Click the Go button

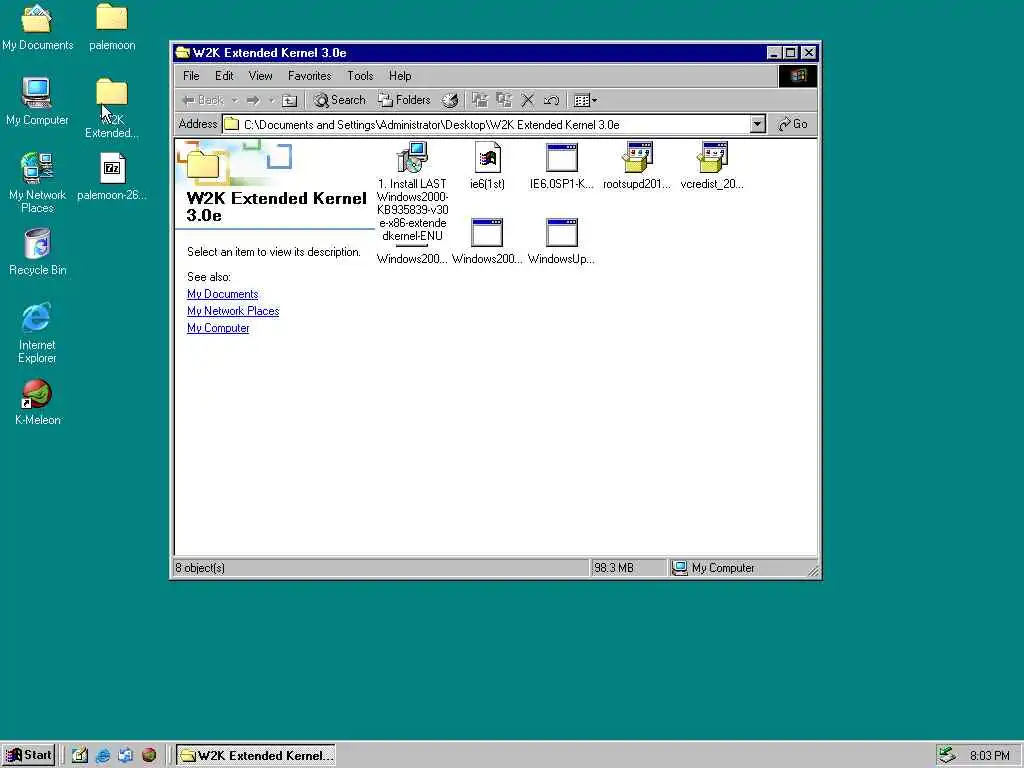(x=793, y=124)
